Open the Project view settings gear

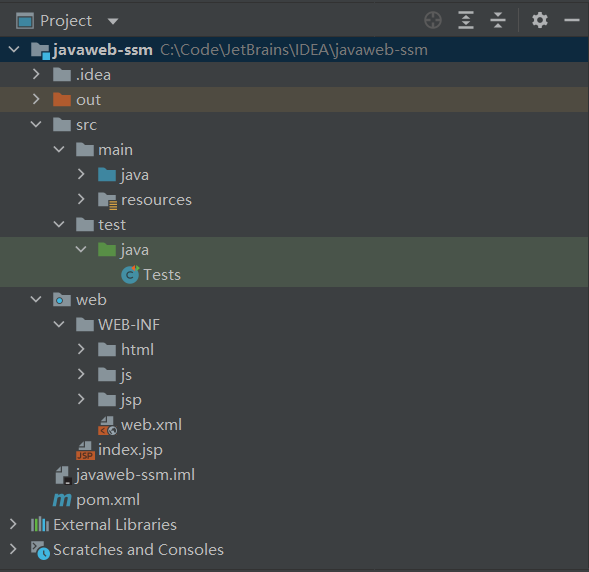click(x=540, y=20)
